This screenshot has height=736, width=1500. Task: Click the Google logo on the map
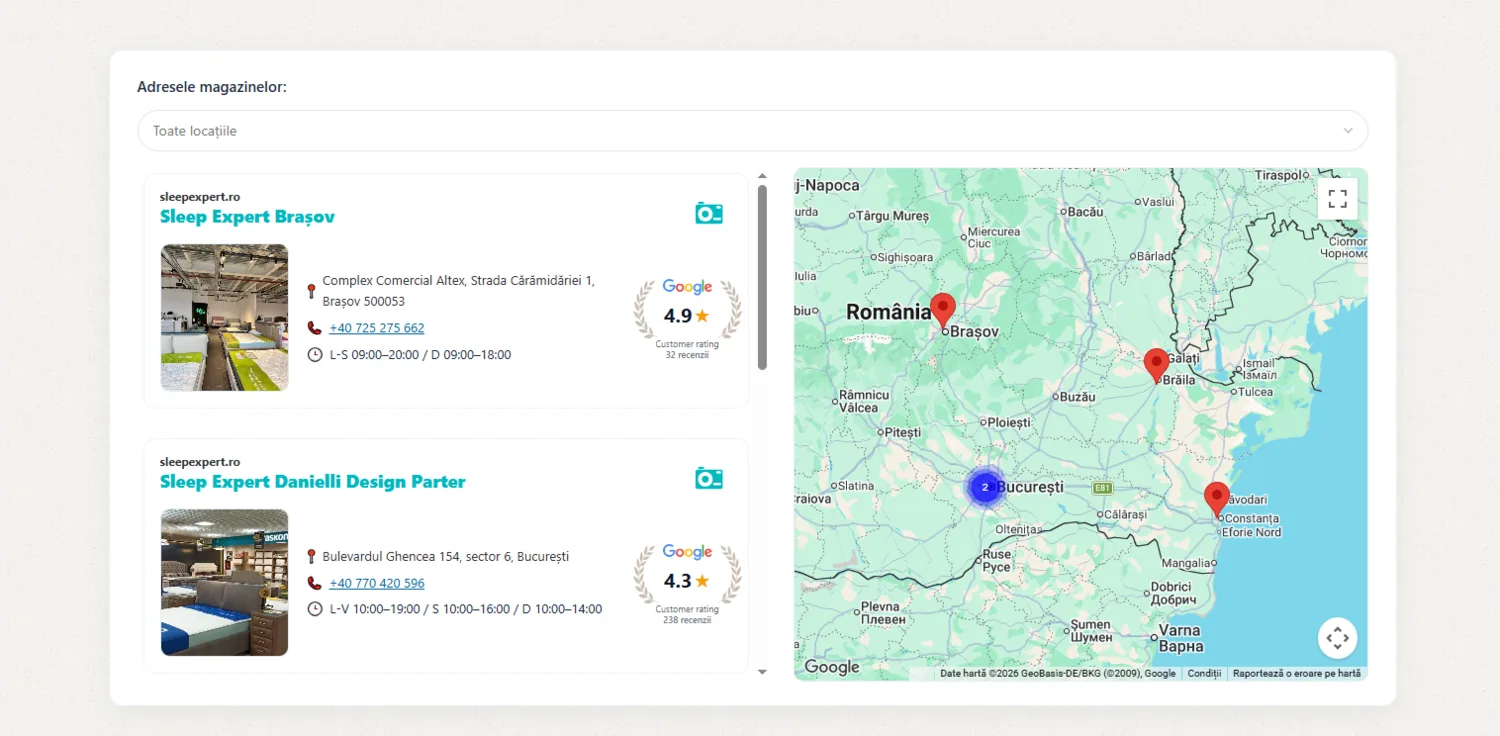point(832,667)
